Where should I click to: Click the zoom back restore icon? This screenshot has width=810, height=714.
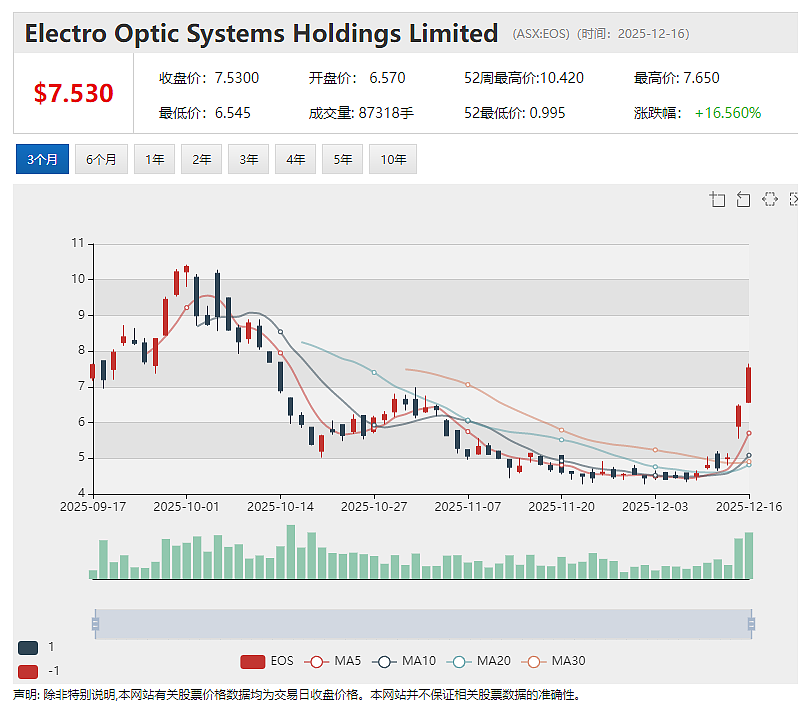coord(743,199)
